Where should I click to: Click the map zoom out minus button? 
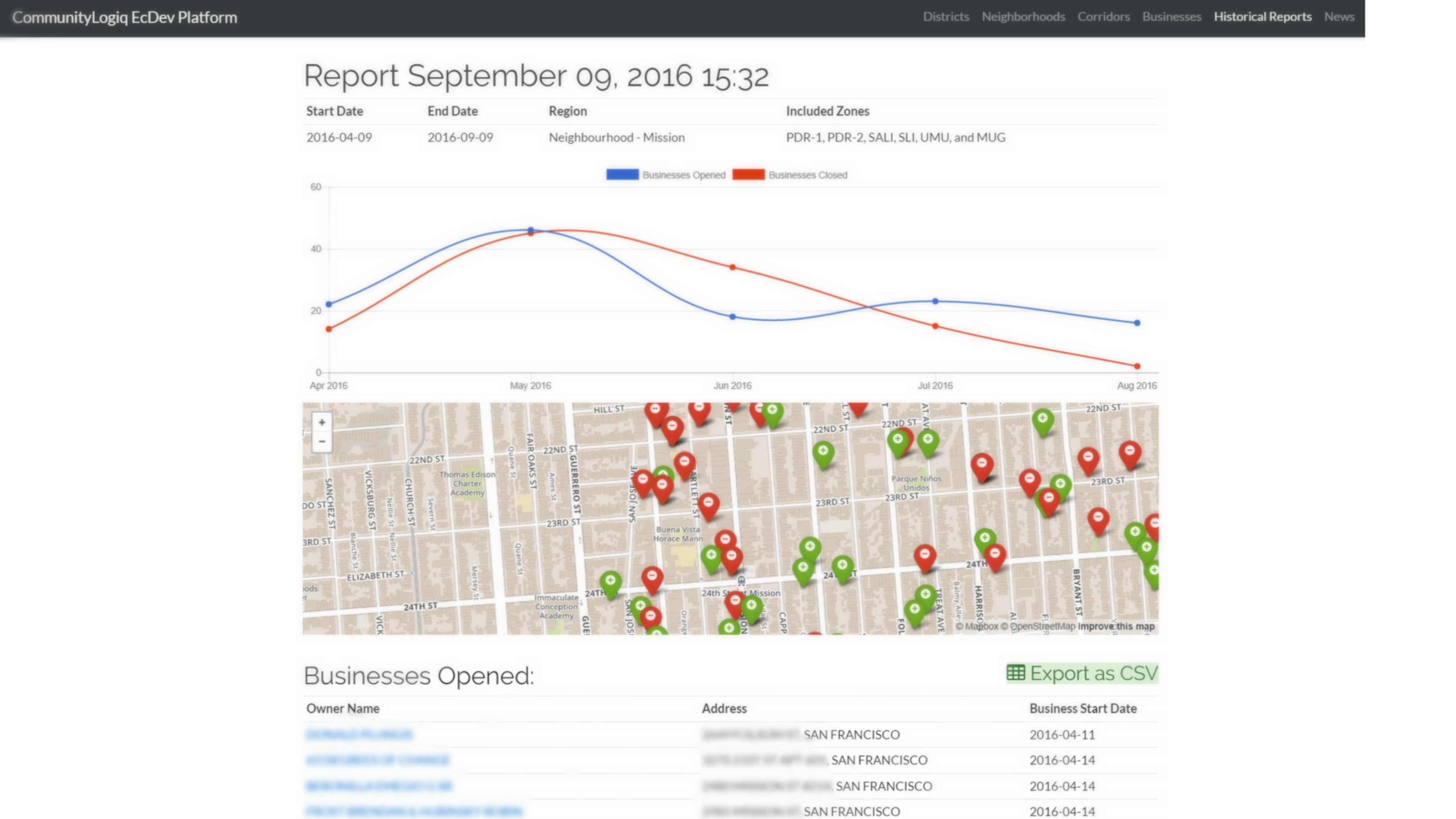(322, 441)
